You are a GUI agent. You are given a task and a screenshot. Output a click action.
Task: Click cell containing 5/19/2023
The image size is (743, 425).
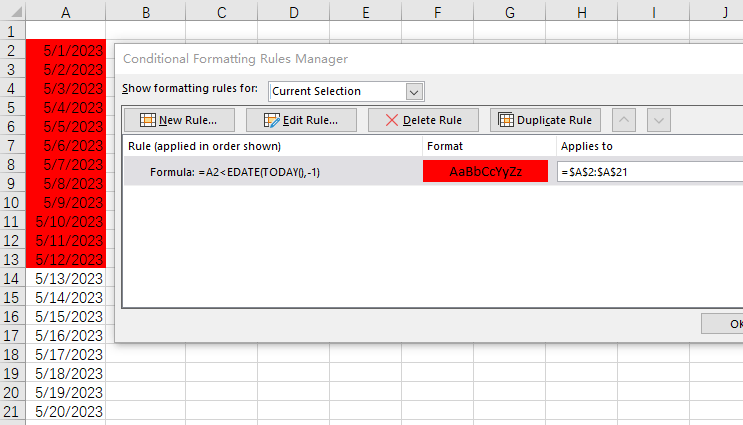[x=66, y=392]
